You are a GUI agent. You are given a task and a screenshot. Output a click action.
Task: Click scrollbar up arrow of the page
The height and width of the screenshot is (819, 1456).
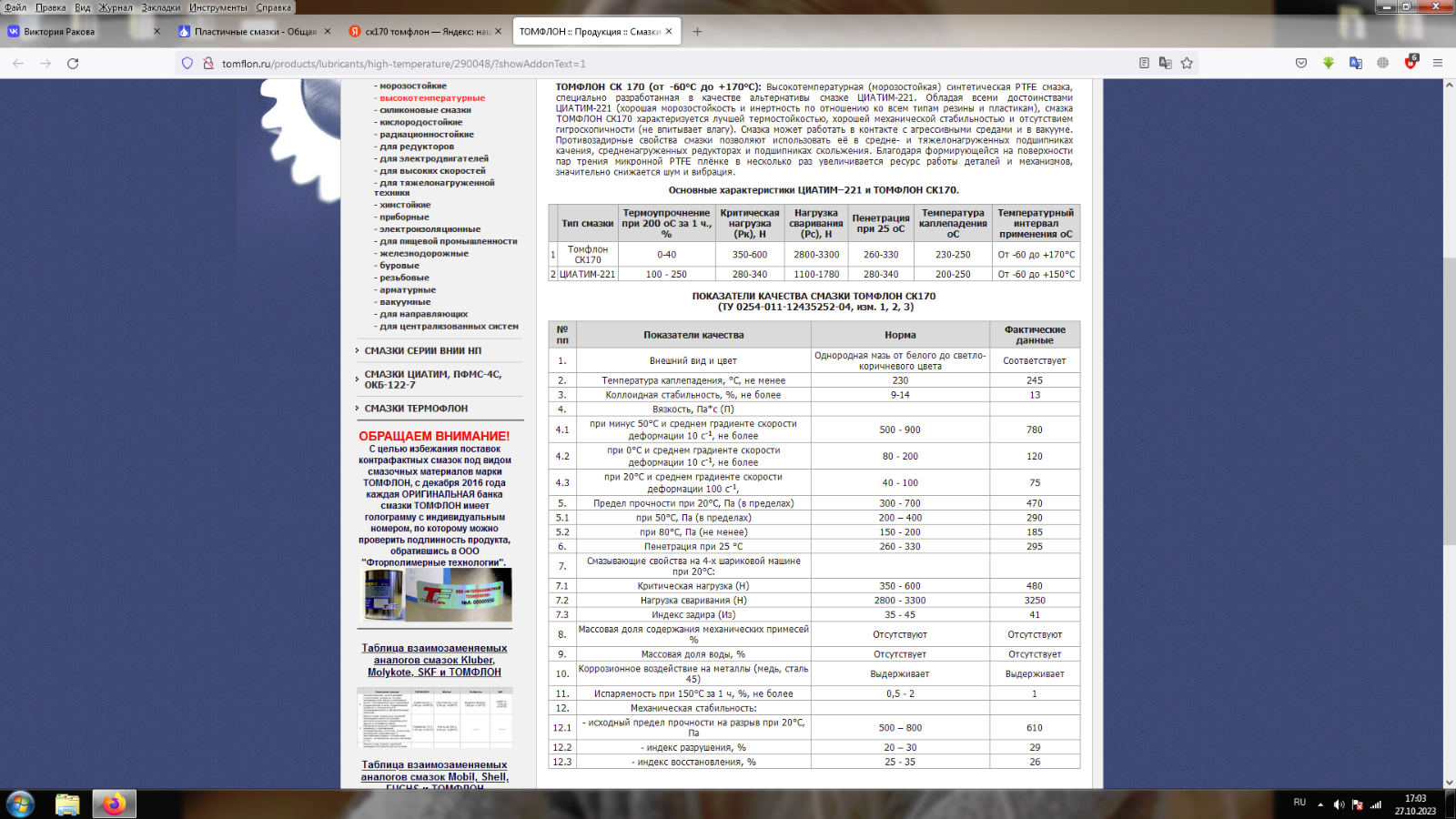[x=1449, y=86]
